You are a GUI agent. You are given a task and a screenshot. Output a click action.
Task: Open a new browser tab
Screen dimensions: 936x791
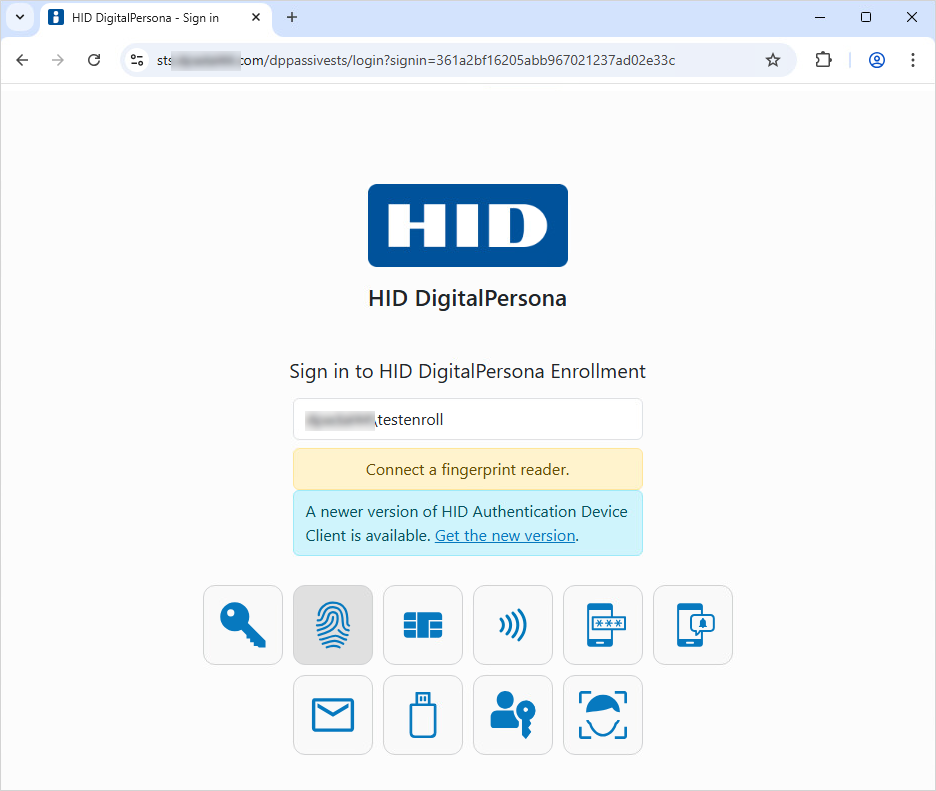click(x=292, y=17)
